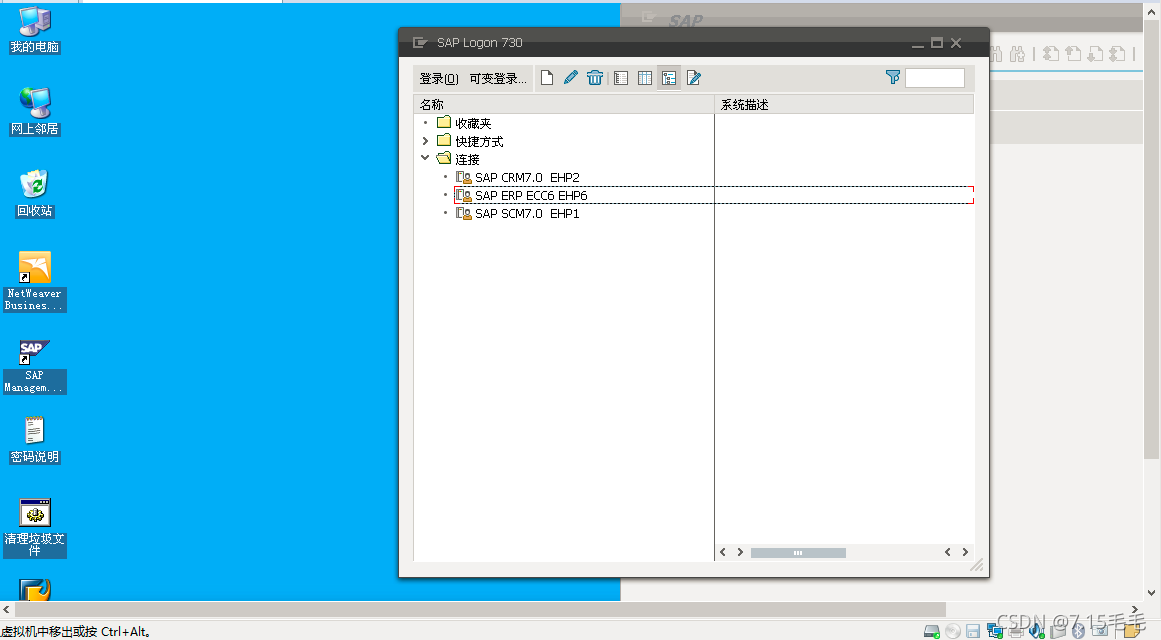
Task: Click the filter text input field
Action: point(935,78)
